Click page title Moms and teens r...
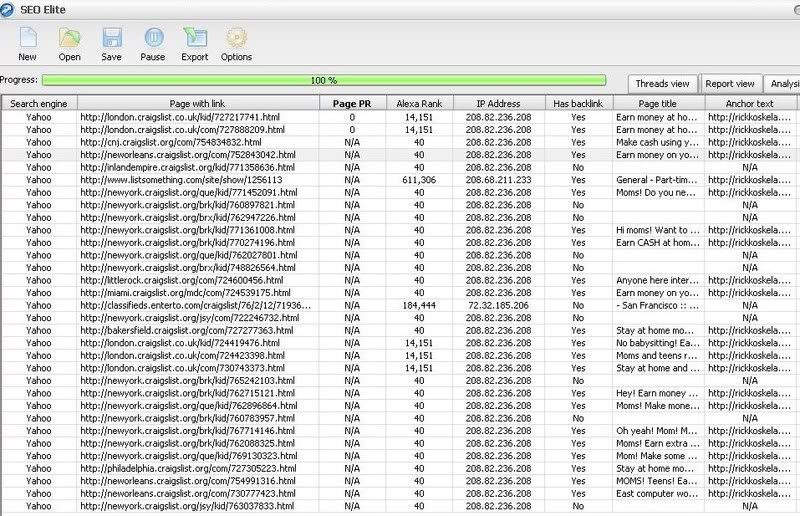 [x=658, y=355]
